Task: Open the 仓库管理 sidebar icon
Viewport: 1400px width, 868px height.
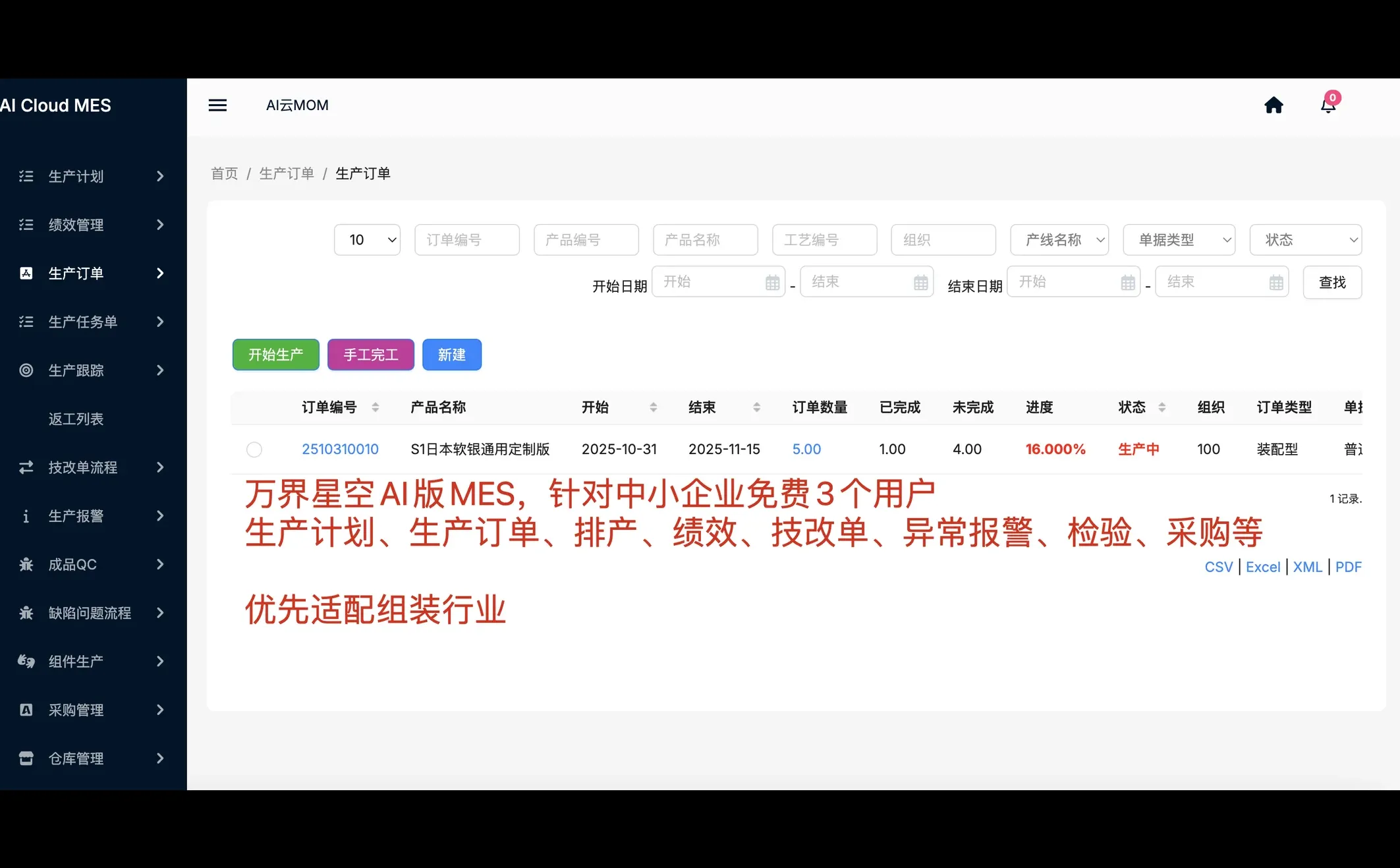Action: (x=26, y=758)
